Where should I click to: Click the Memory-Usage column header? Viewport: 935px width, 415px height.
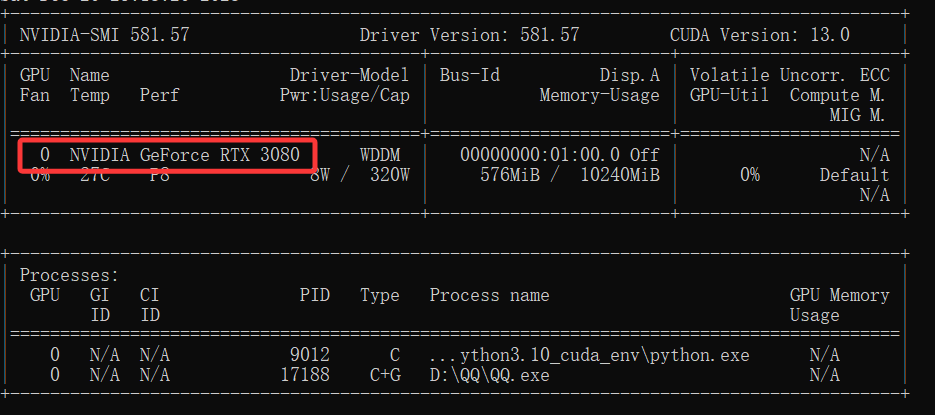point(599,96)
